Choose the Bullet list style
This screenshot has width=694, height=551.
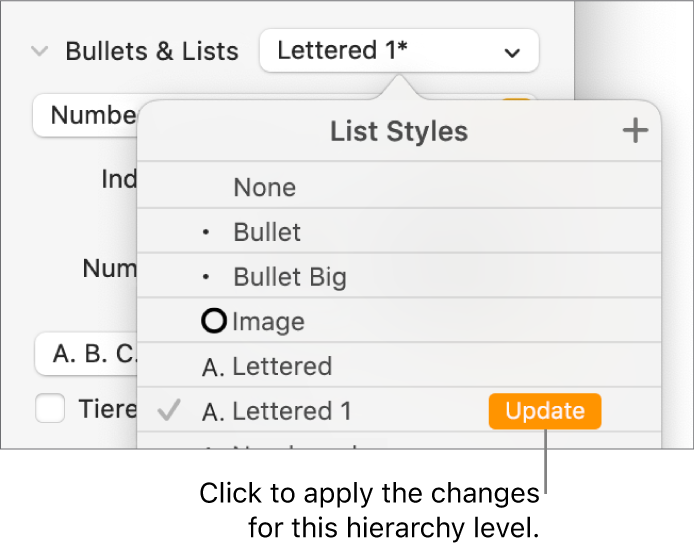[x=267, y=232]
